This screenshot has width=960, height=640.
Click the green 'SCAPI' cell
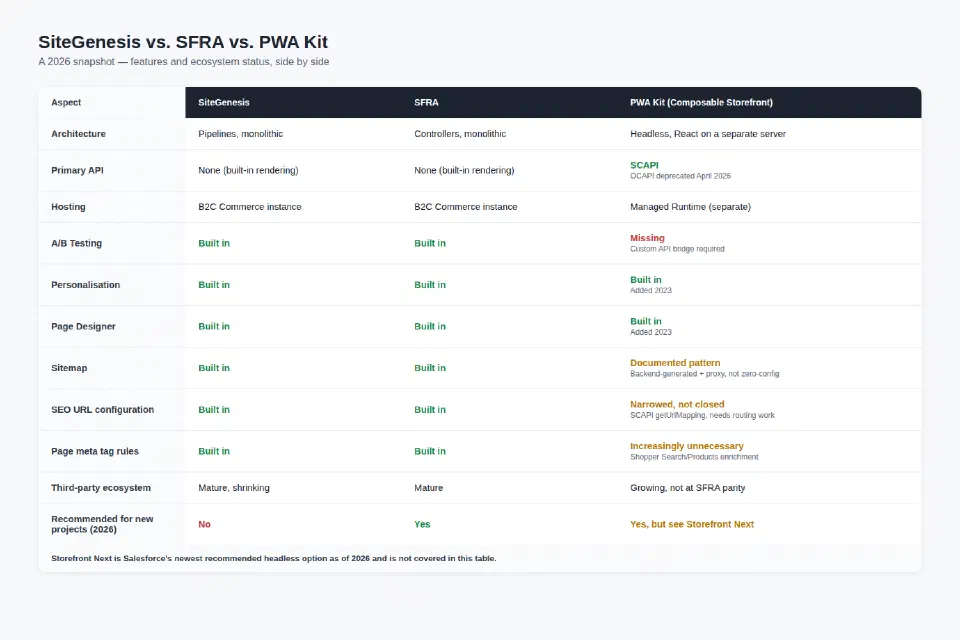click(644, 165)
